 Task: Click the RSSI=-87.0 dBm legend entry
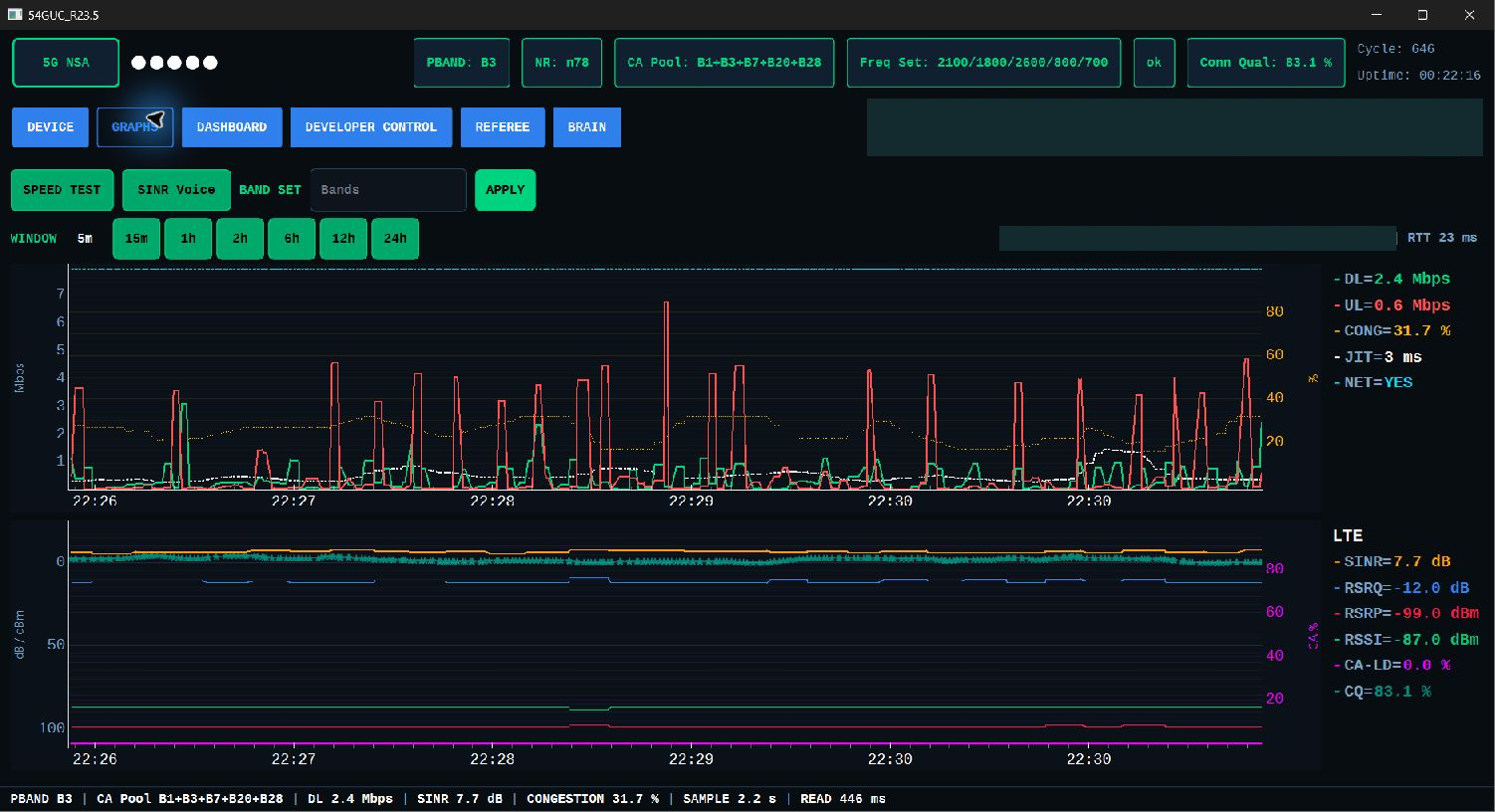coord(1406,640)
